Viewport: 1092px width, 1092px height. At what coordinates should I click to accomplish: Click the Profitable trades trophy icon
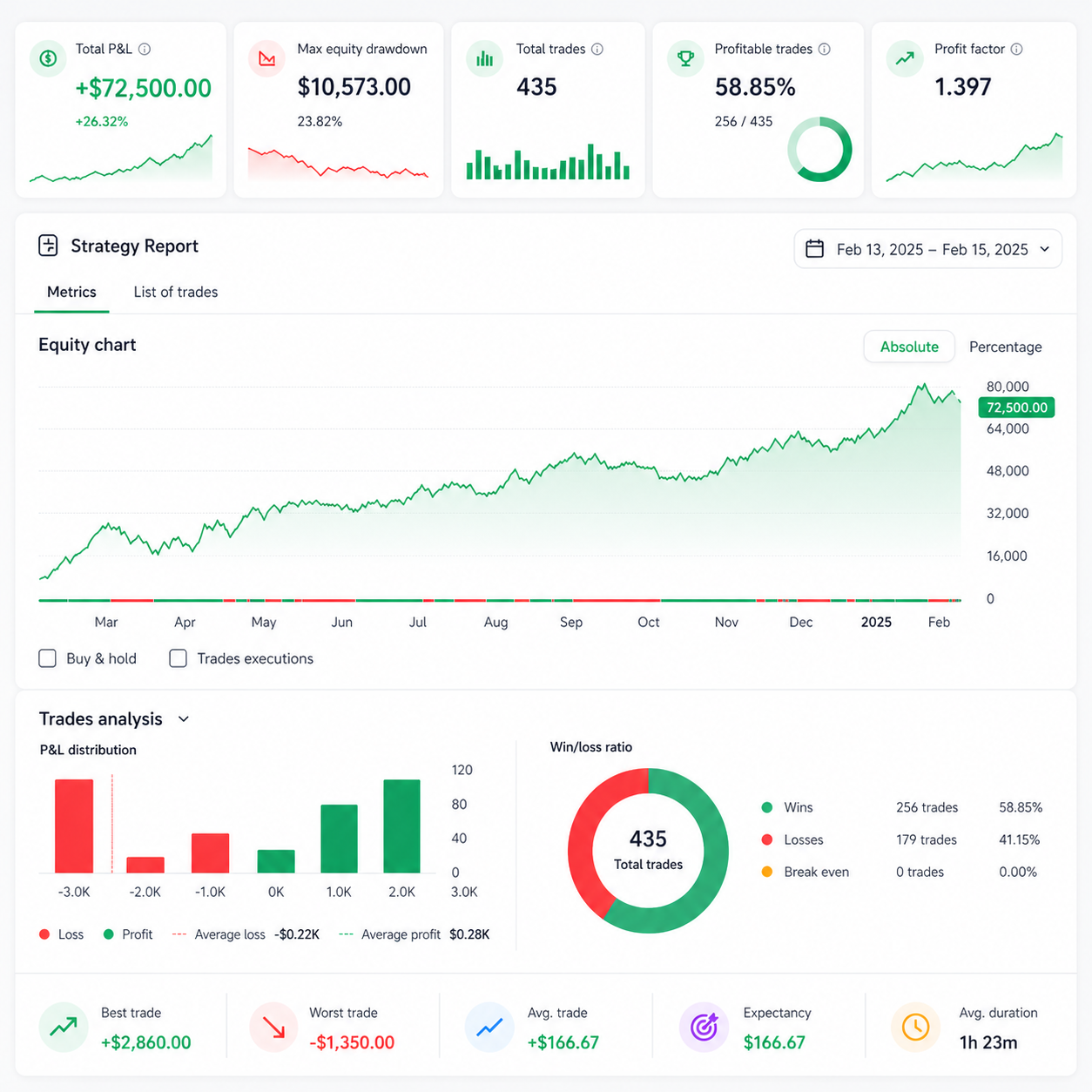pos(686,58)
